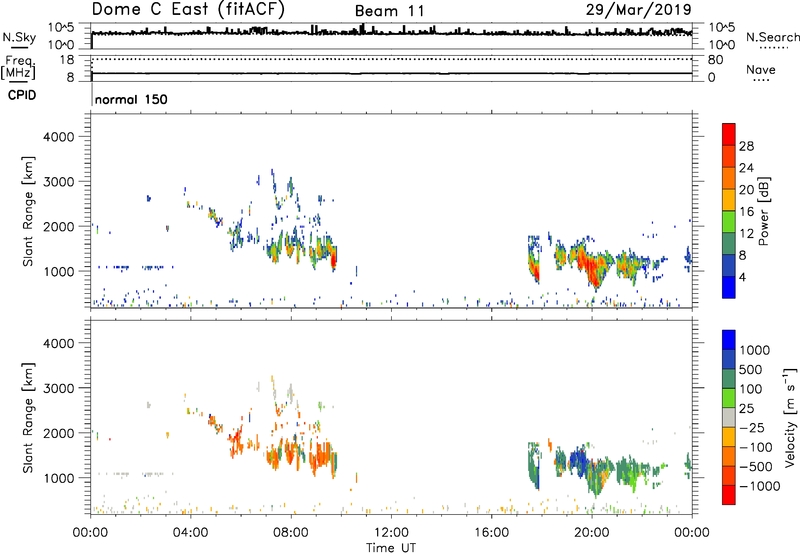The height and width of the screenshot is (554, 800).
Task: Click the velocity colorbar value '1000'
Action: tap(754, 350)
